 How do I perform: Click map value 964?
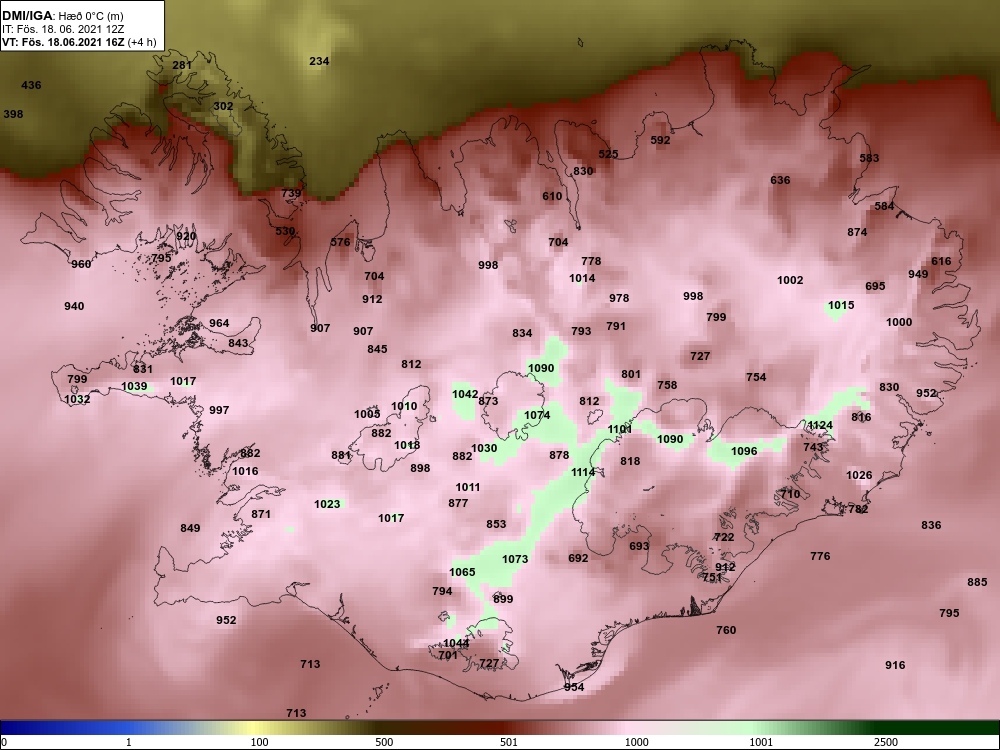coord(219,323)
